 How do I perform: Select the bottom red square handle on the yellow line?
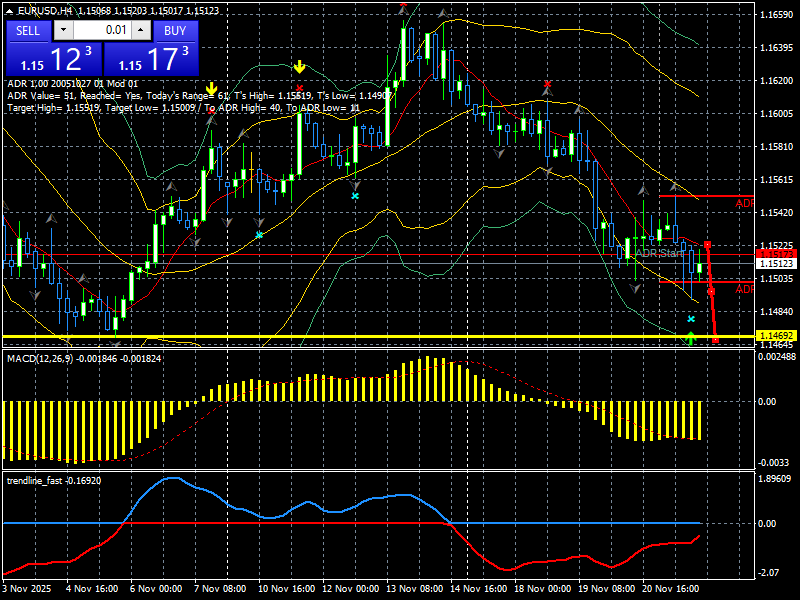[715, 340]
